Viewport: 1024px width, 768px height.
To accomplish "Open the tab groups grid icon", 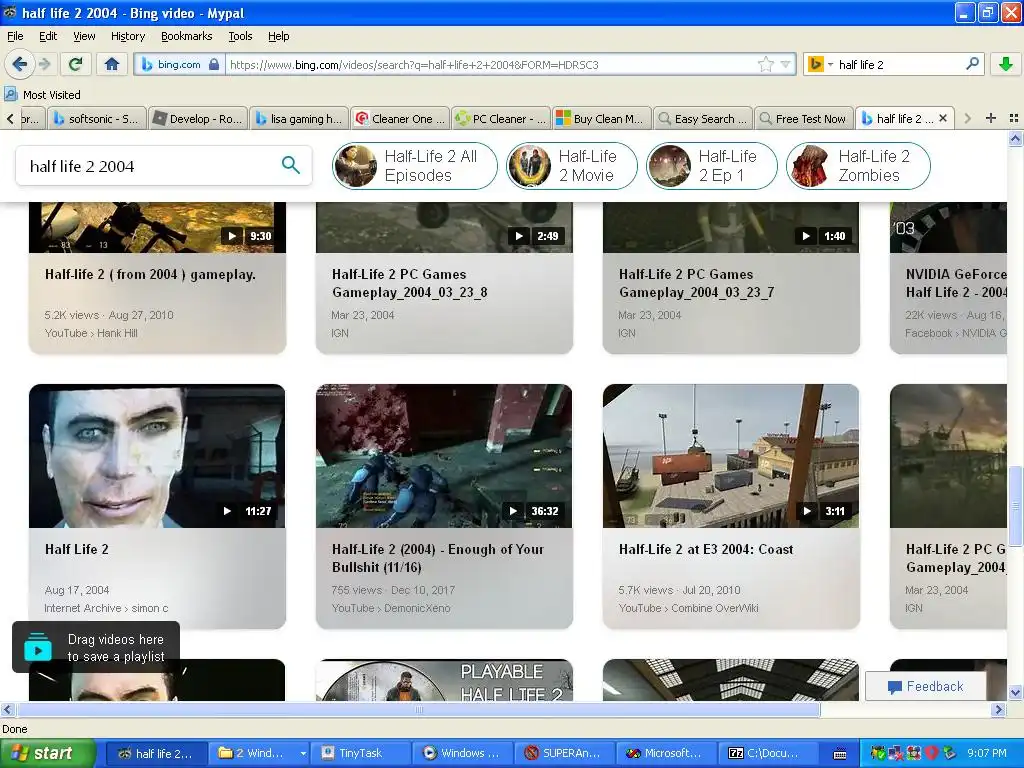I will [1014, 118].
